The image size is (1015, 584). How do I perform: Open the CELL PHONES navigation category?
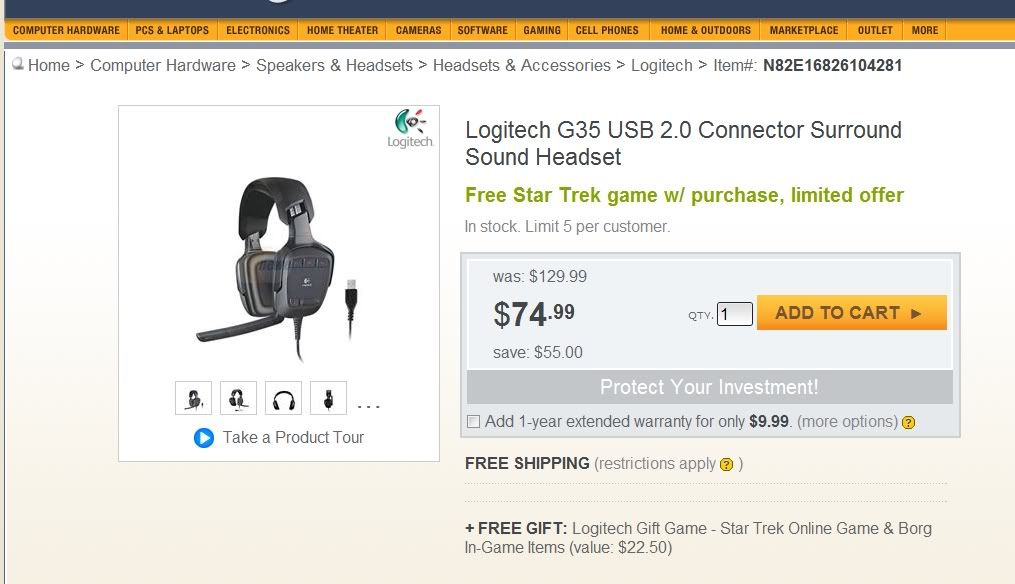(x=607, y=30)
